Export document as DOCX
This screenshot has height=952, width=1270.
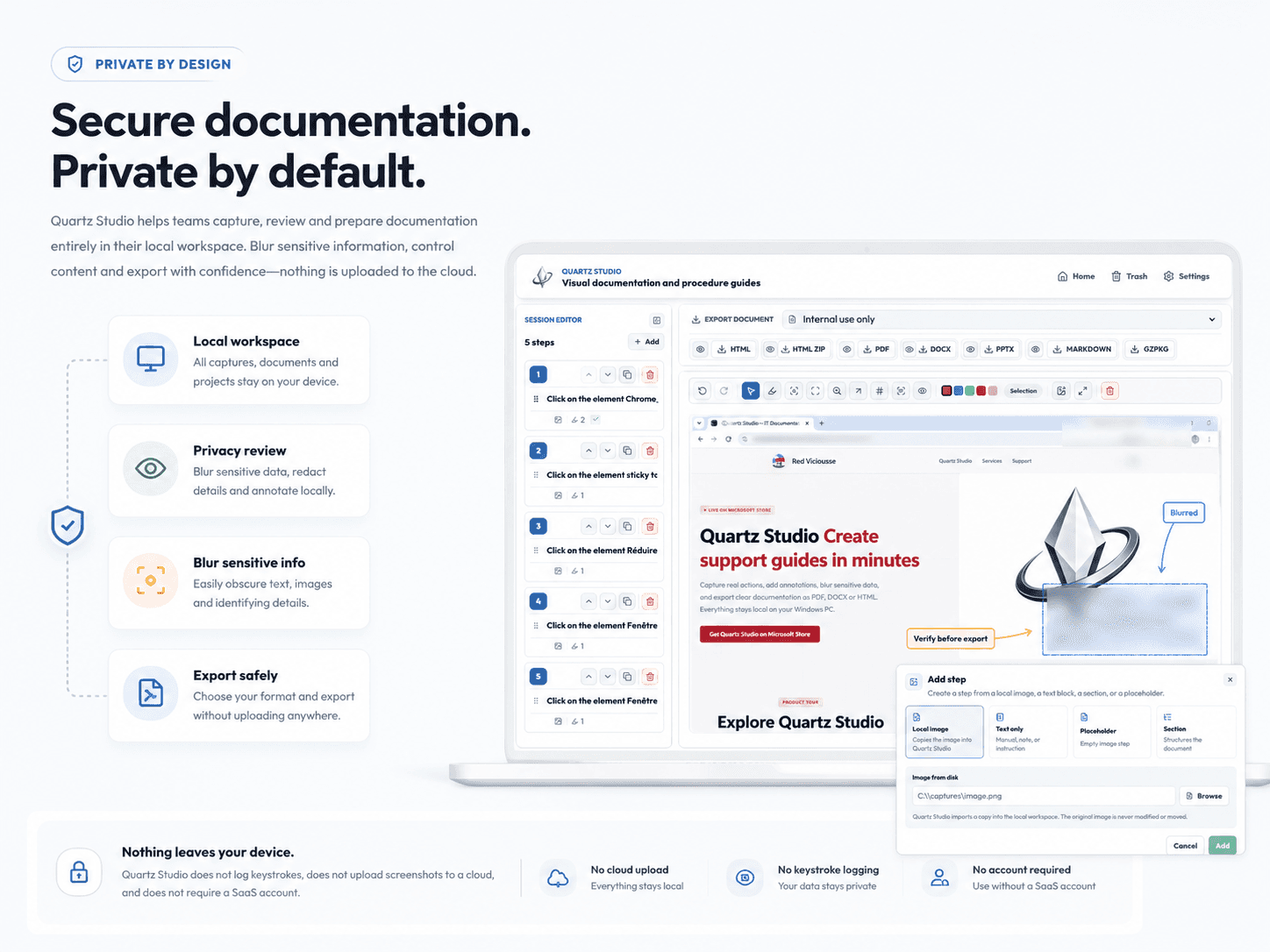pyautogui.click(x=935, y=349)
